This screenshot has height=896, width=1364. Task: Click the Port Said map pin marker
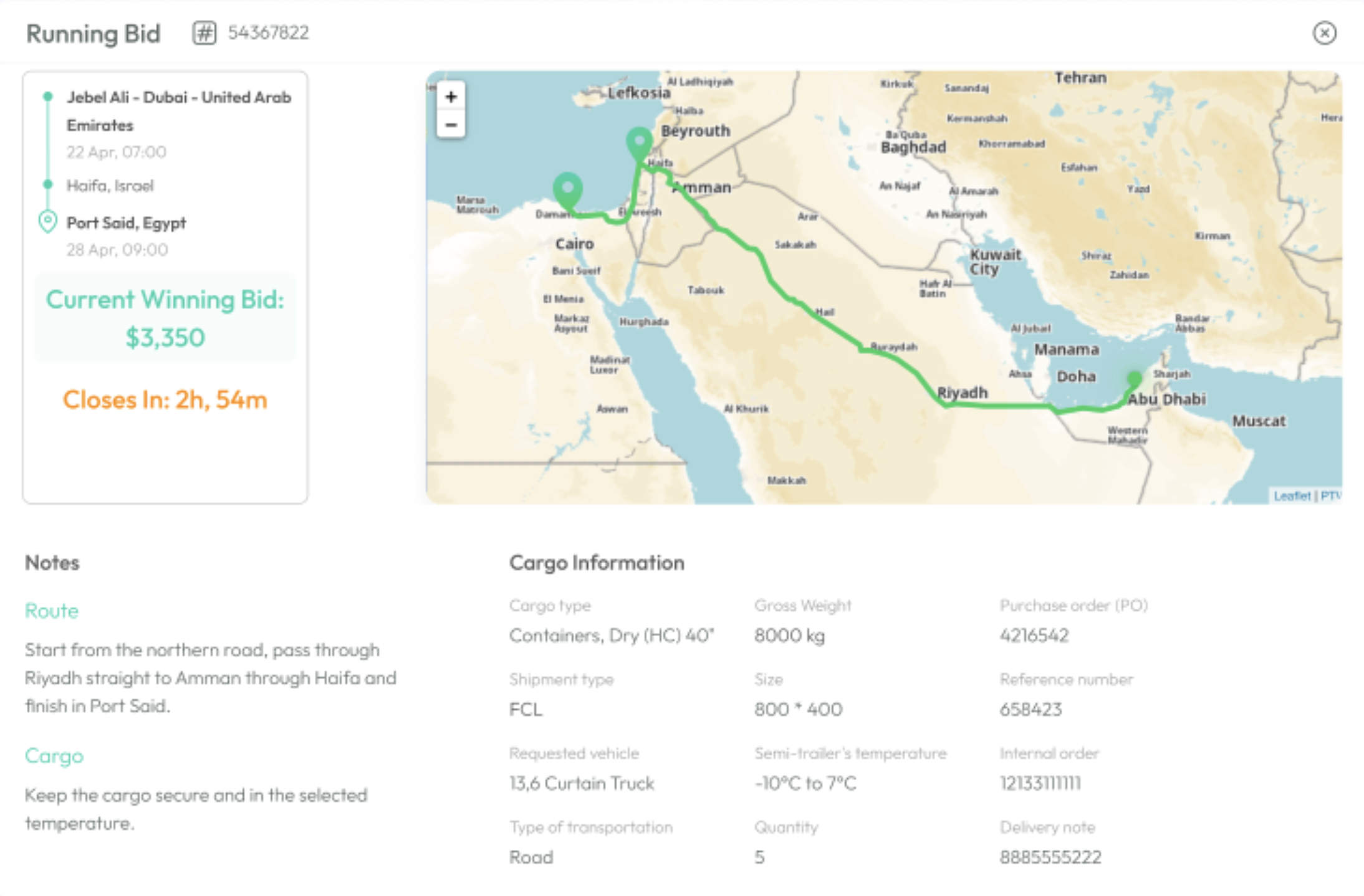click(x=568, y=189)
